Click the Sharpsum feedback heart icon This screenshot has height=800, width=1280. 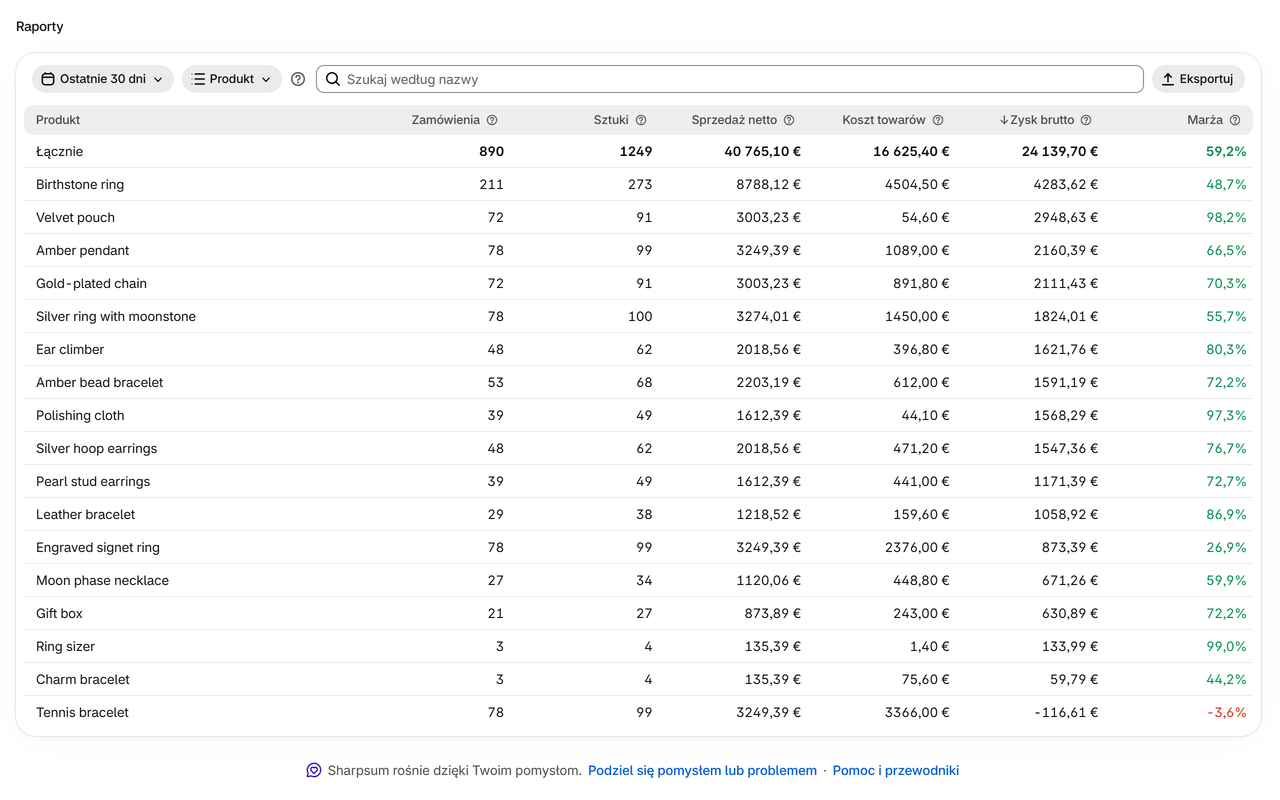click(x=314, y=770)
